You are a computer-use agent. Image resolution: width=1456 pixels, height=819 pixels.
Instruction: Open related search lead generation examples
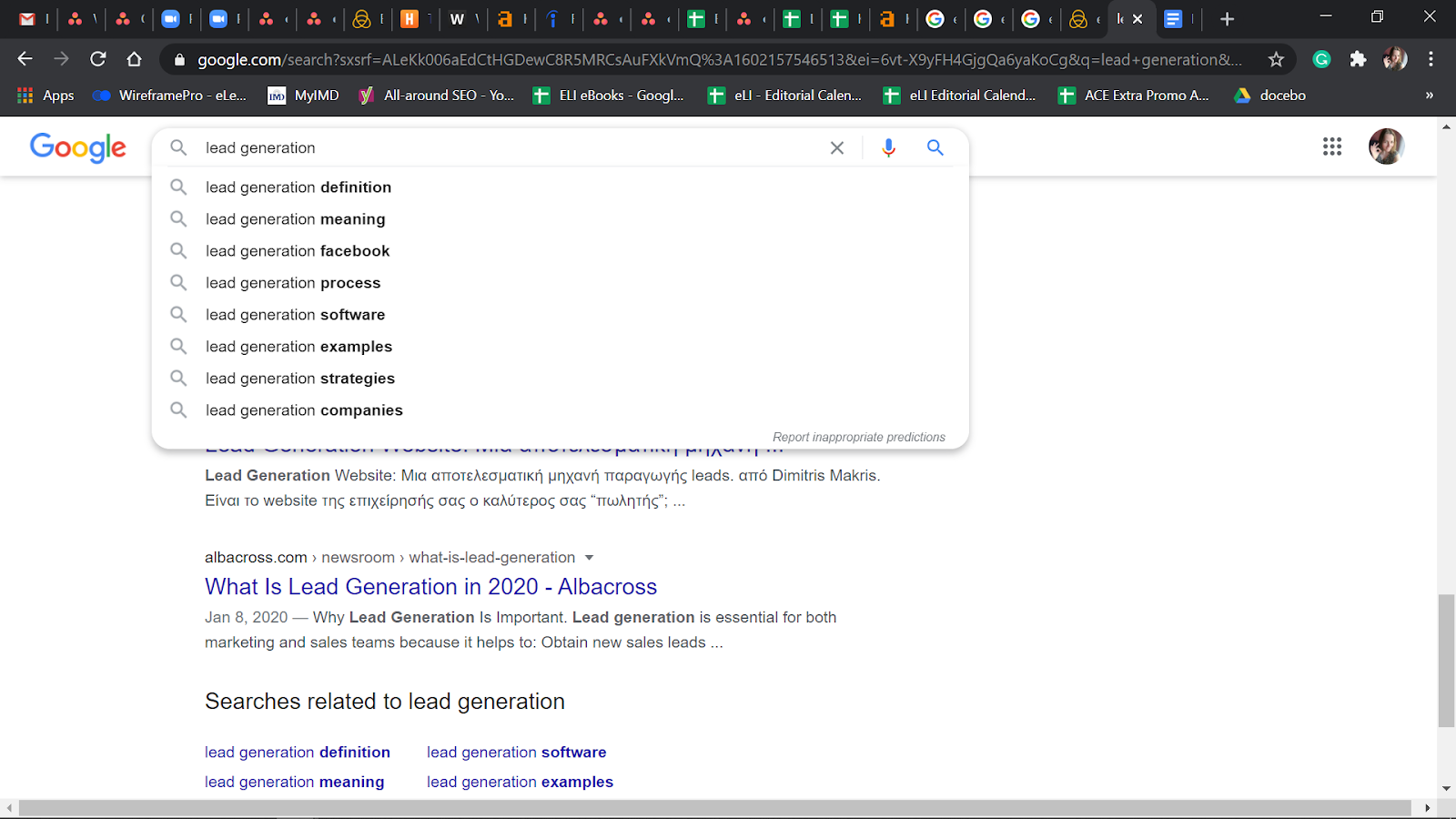coord(520,782)
